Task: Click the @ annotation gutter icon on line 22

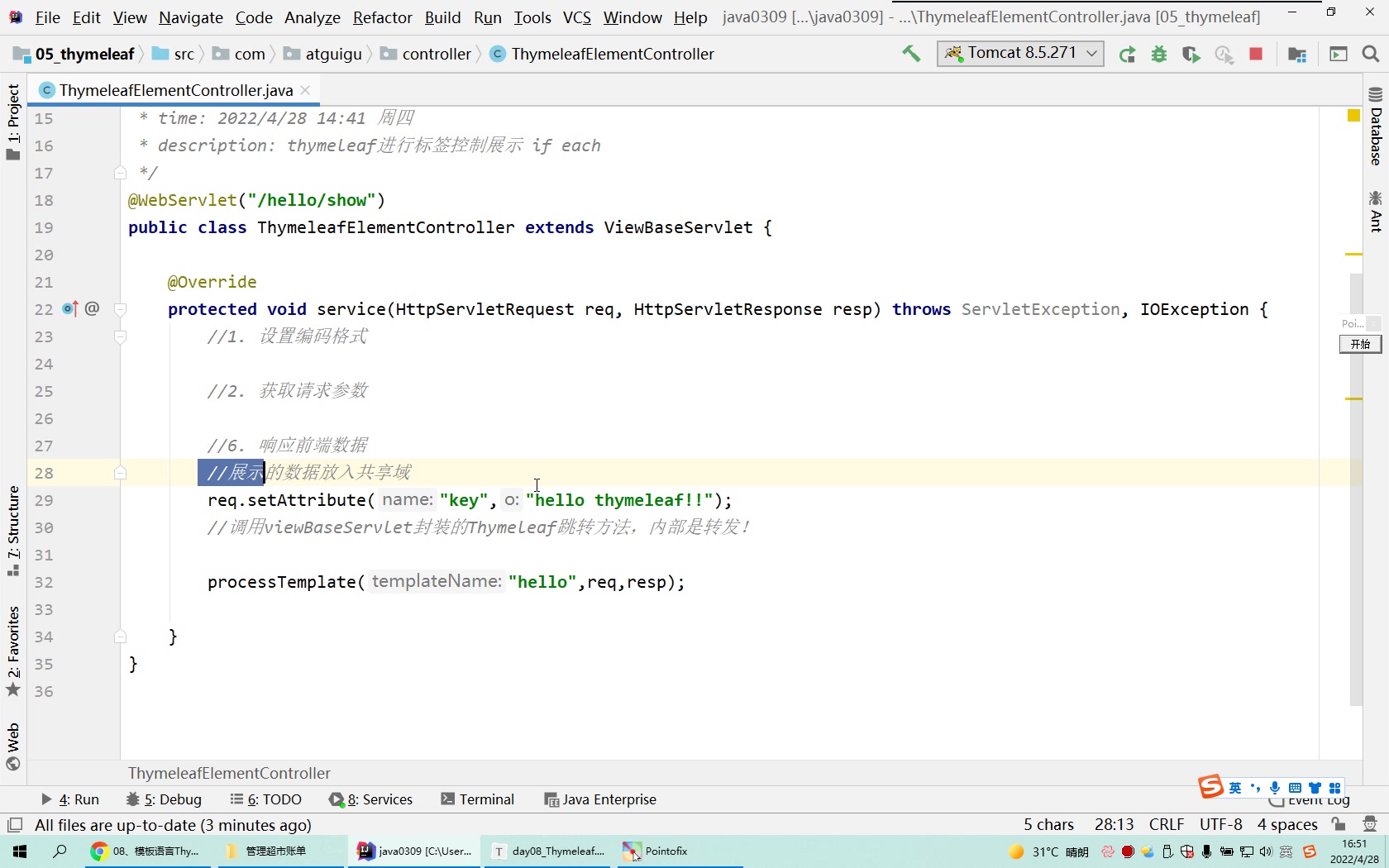Action: click(92, 309)
